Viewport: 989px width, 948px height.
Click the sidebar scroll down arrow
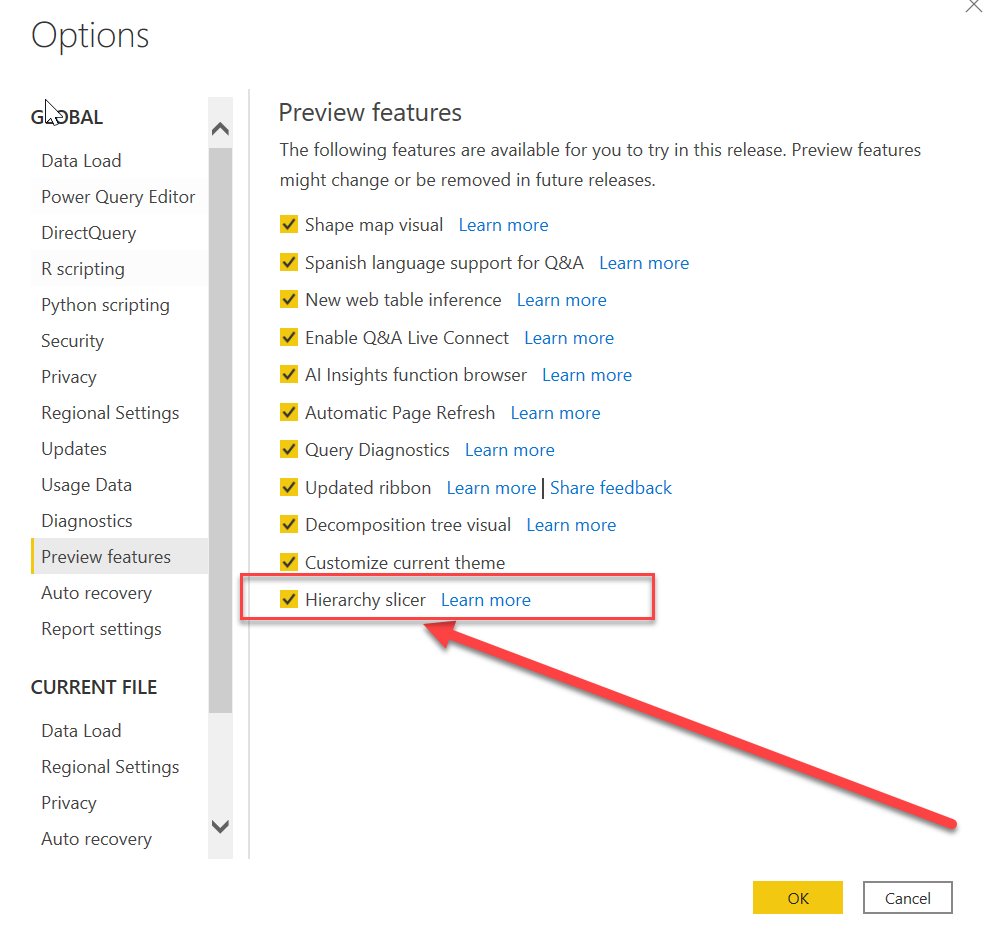[x=220, y=826]
